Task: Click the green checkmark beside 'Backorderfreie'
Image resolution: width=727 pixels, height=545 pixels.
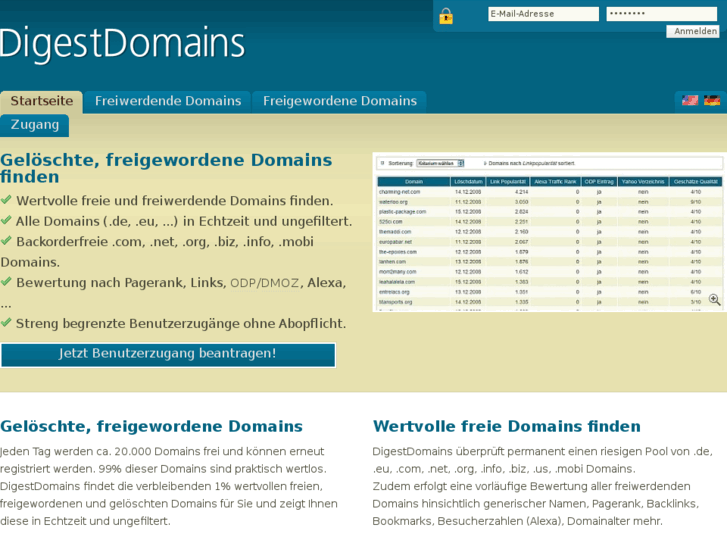Action: 6,241
